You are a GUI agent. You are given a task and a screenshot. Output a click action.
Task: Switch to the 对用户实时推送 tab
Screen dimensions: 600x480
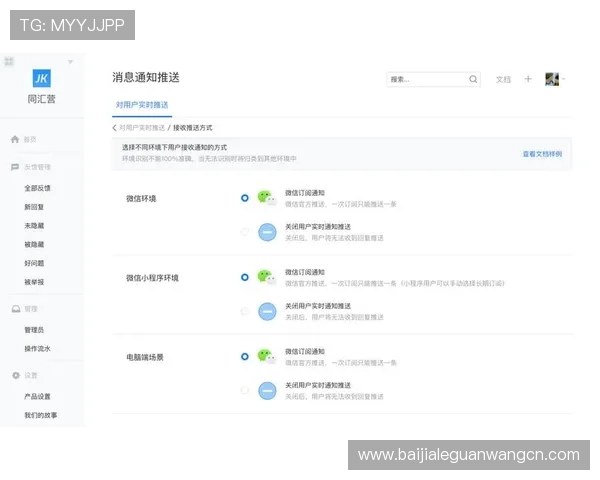[142, 105]
